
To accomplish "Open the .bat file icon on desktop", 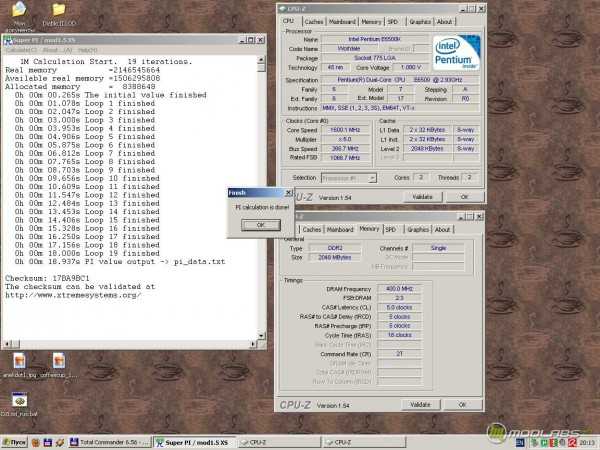I will pyautogui.click(x=17, y=399).
